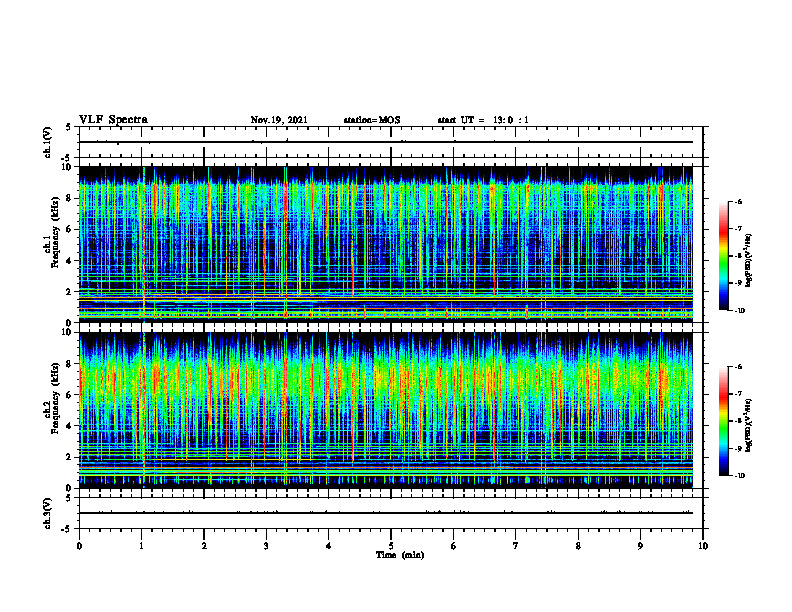This screenshot has height=612, width=792.
Task: Click the "8" kHz tick on ch.2 axis
Action: [69, 364]
